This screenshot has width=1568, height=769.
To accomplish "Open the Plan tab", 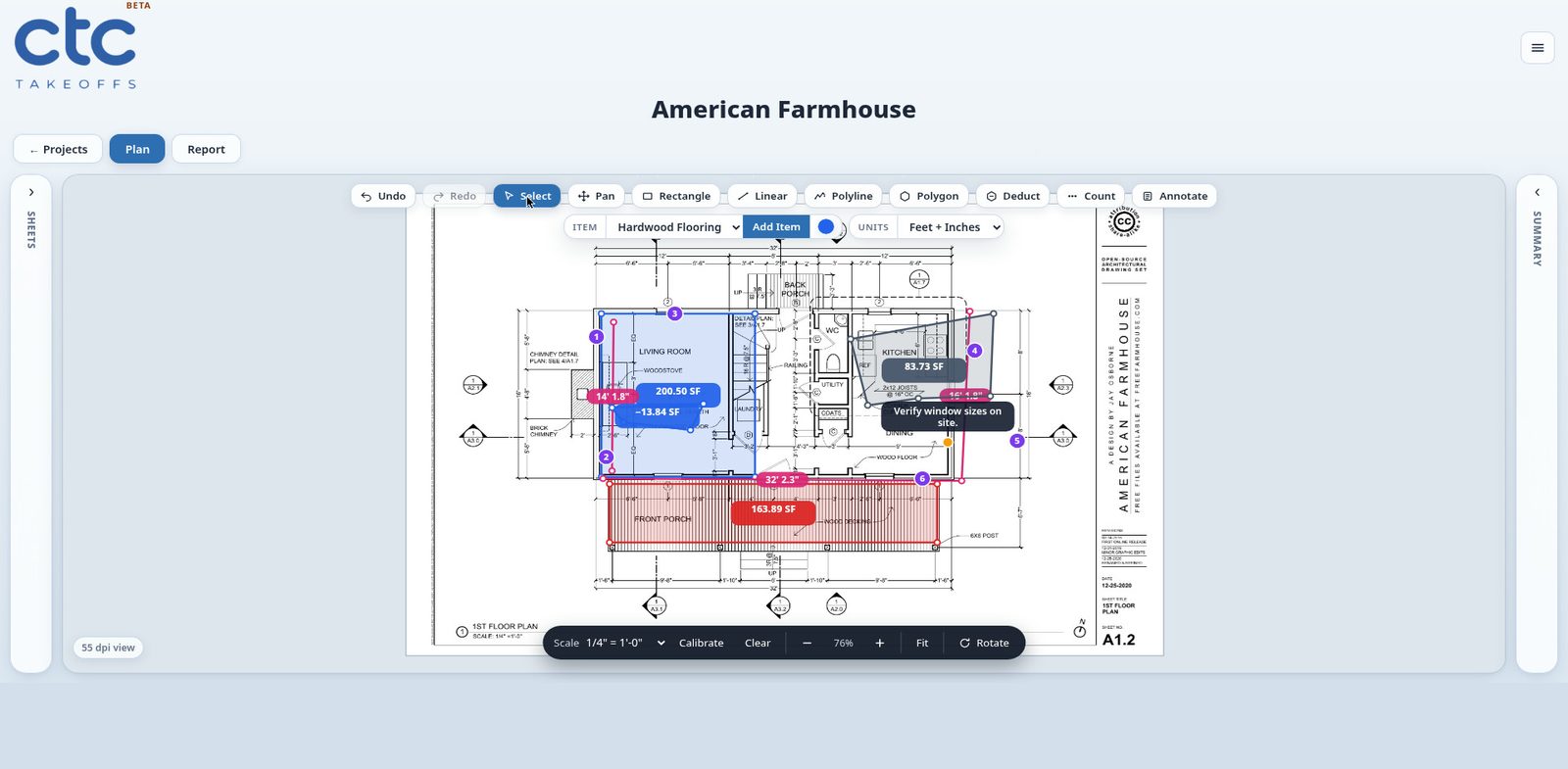I will (x=137, y=149).
